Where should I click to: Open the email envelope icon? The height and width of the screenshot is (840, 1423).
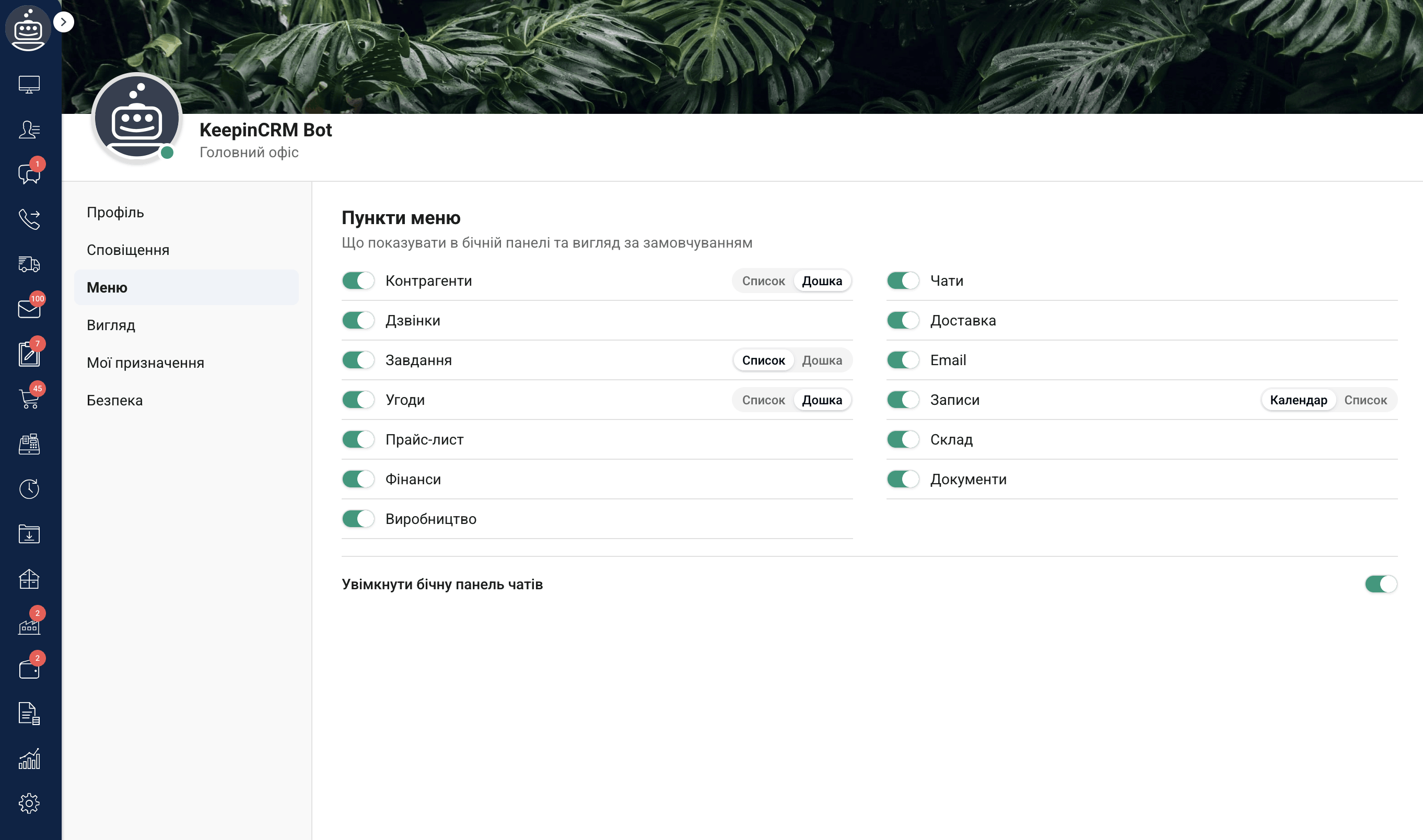[29, 309]
